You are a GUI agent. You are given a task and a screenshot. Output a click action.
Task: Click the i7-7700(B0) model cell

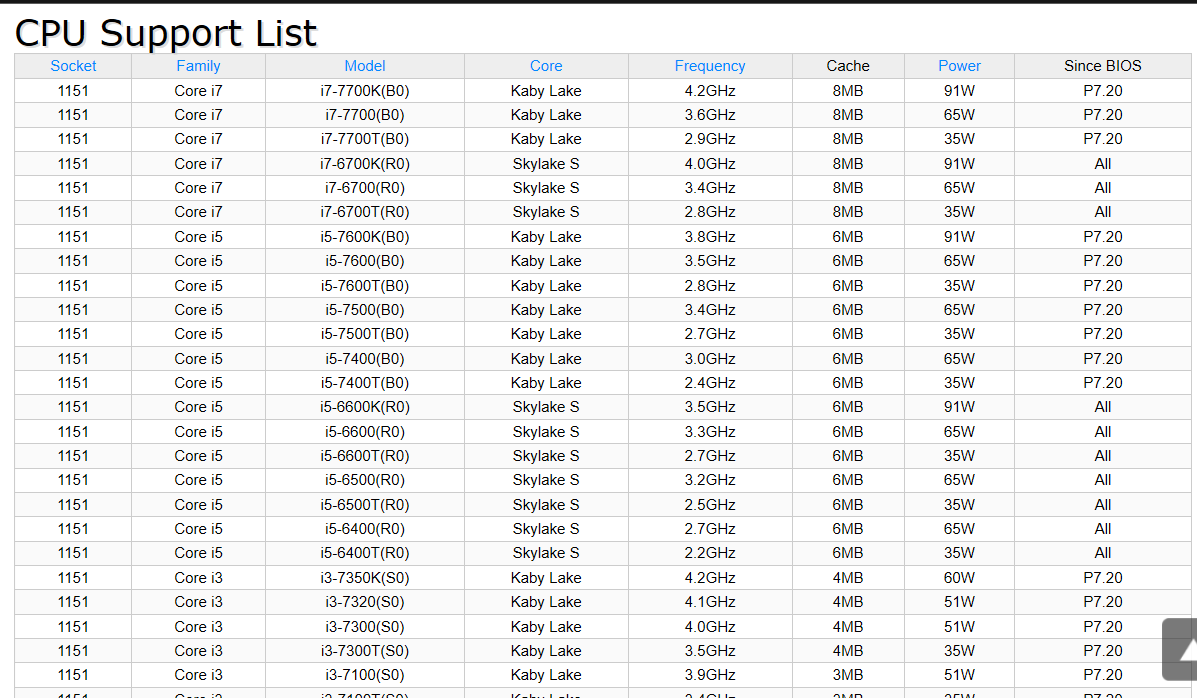[x=365, y=115]
